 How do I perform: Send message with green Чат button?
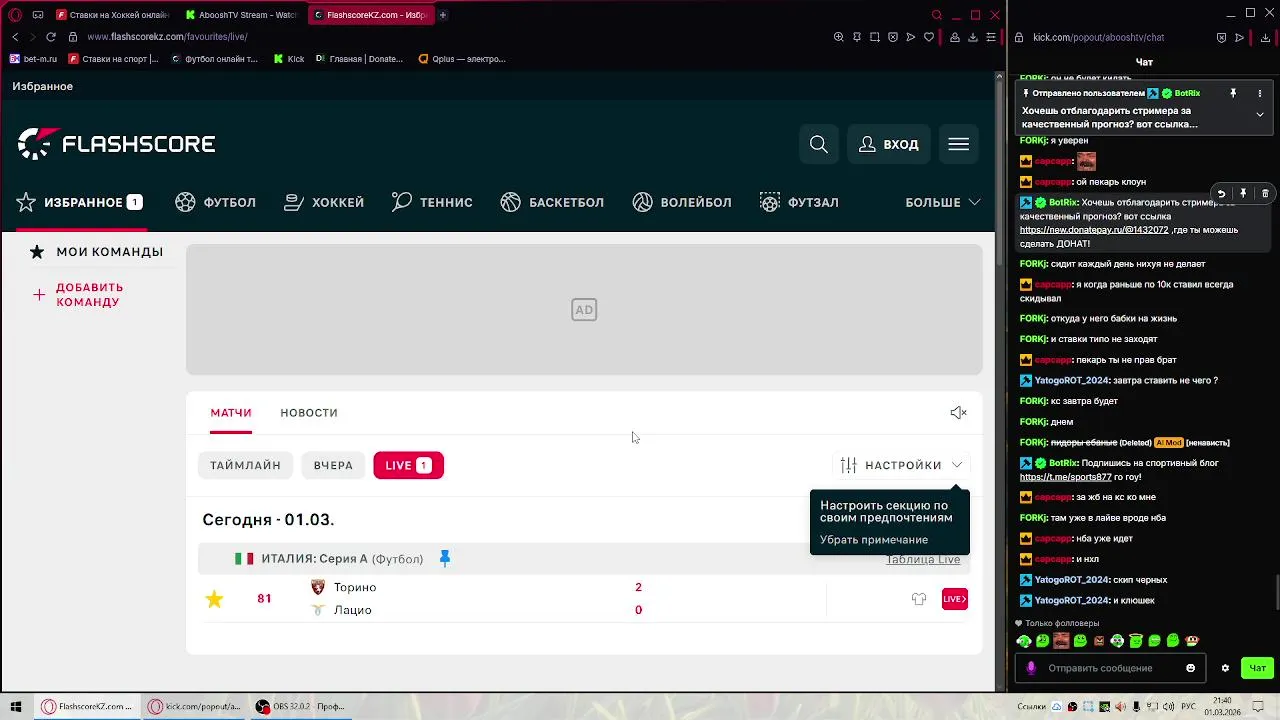1257,668
